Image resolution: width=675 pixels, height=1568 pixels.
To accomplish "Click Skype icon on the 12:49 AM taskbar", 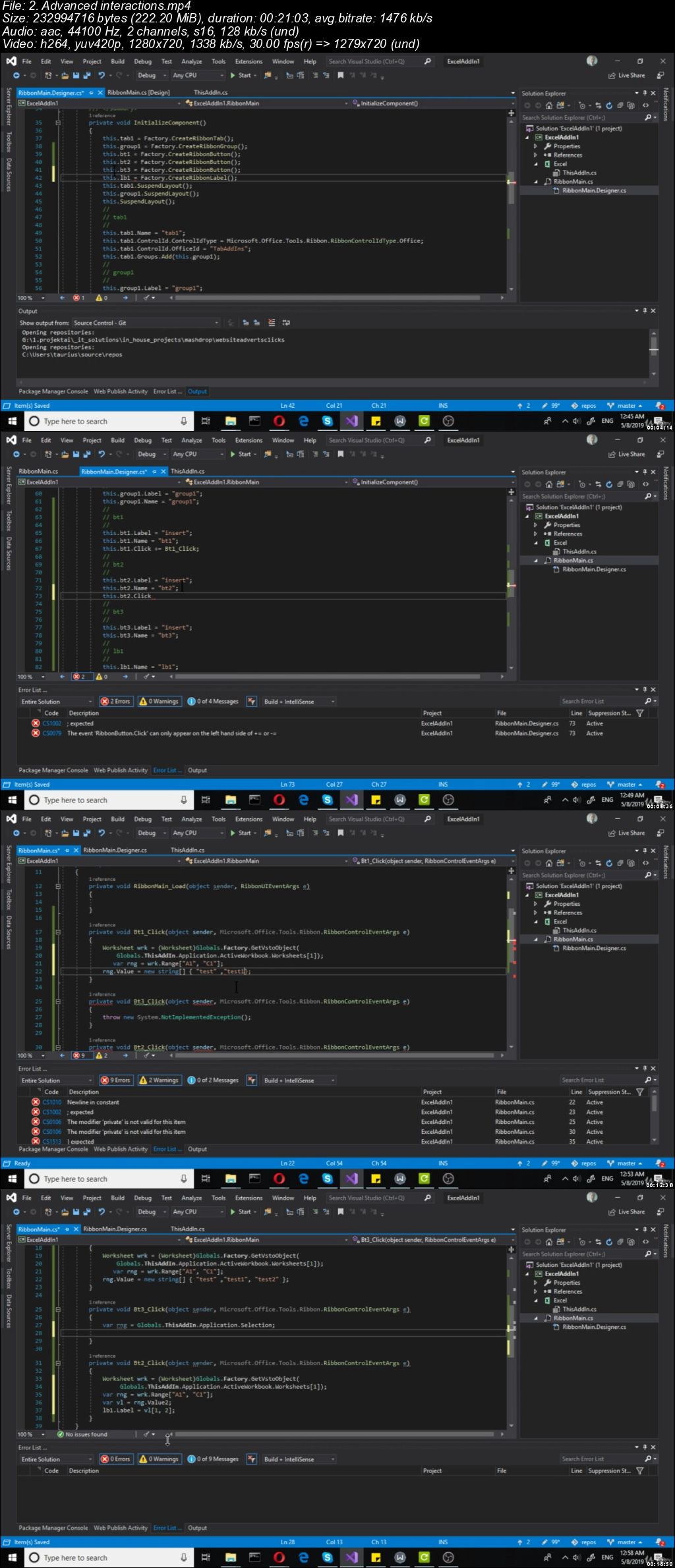I will [x=328, y=800].
